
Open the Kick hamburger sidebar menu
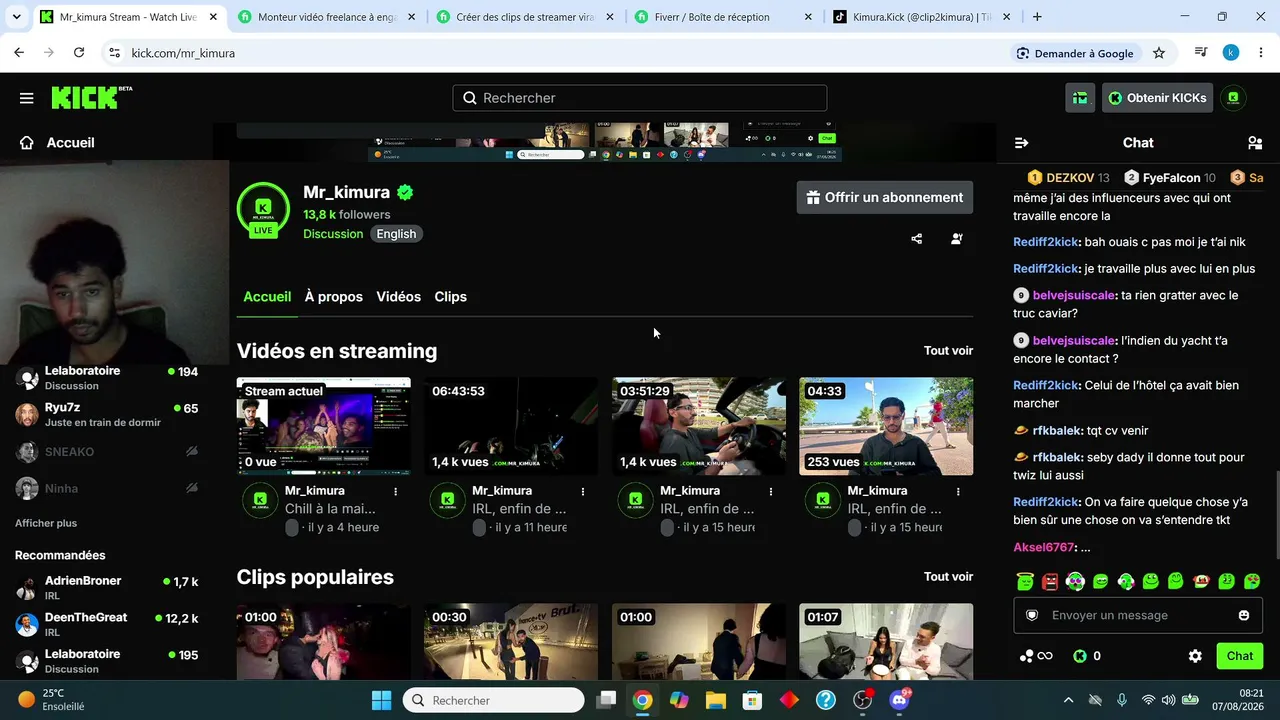(27, 98)
